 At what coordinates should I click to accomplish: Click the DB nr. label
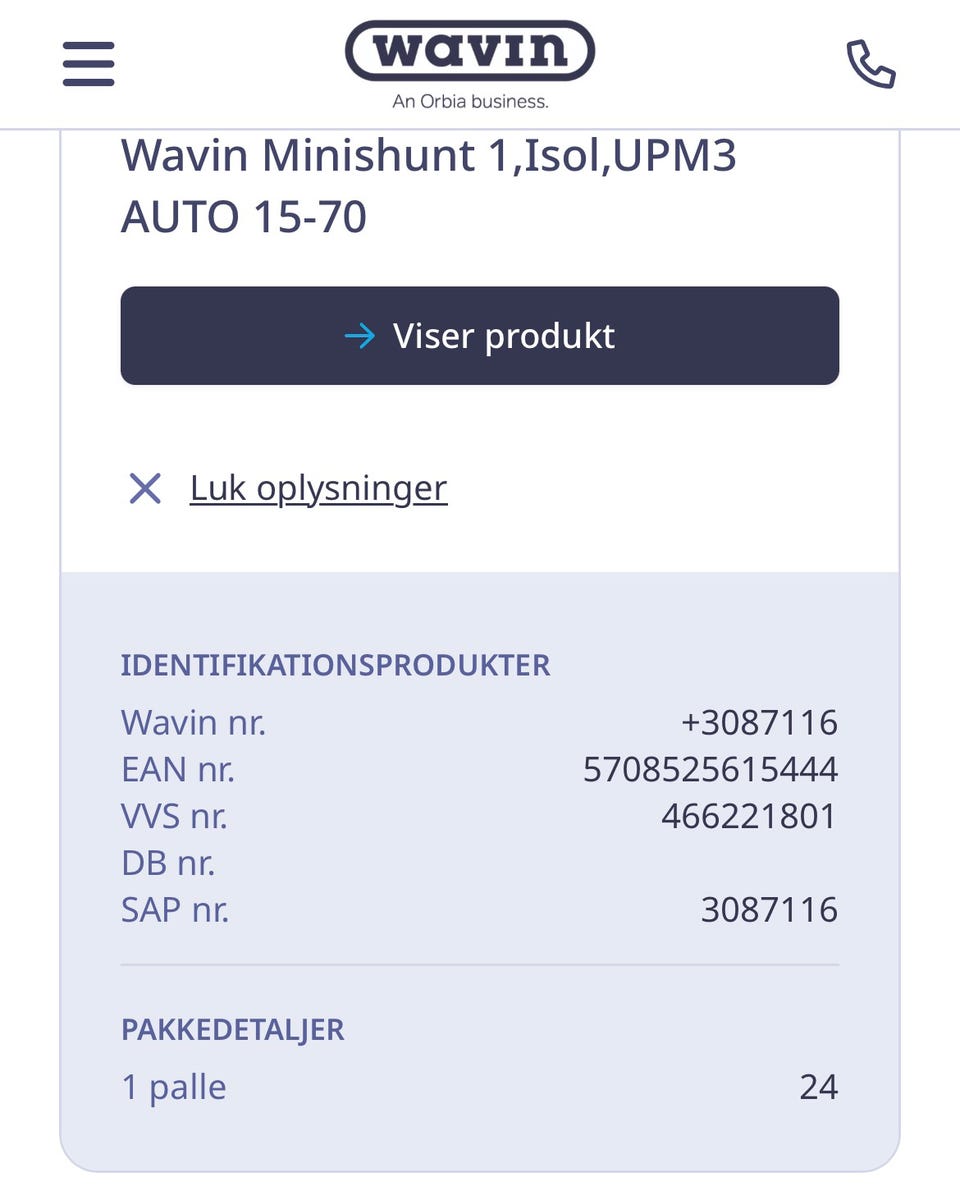point(168,863)
